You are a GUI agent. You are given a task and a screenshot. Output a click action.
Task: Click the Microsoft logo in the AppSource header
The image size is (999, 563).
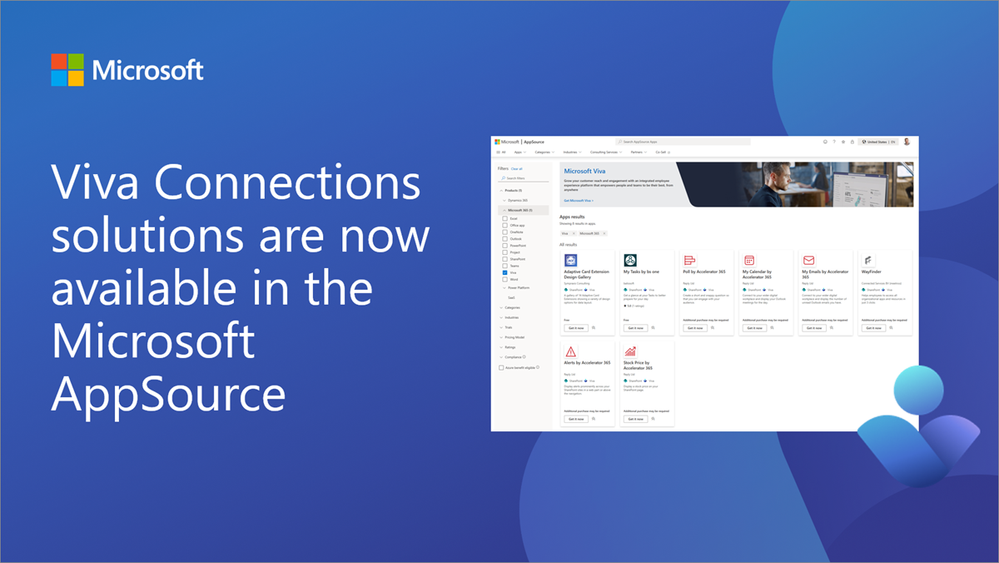coord(507,142)
